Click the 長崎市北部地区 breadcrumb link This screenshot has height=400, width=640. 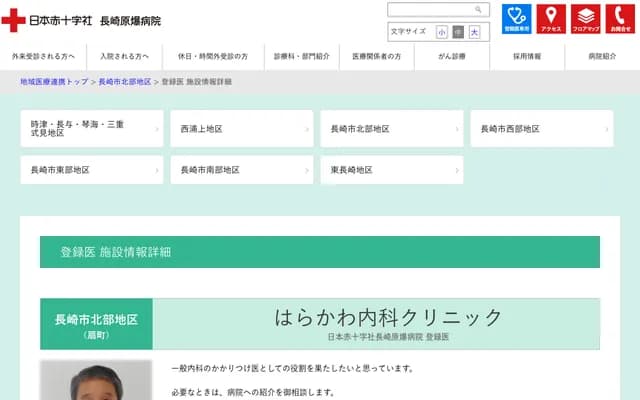[125, 81]
